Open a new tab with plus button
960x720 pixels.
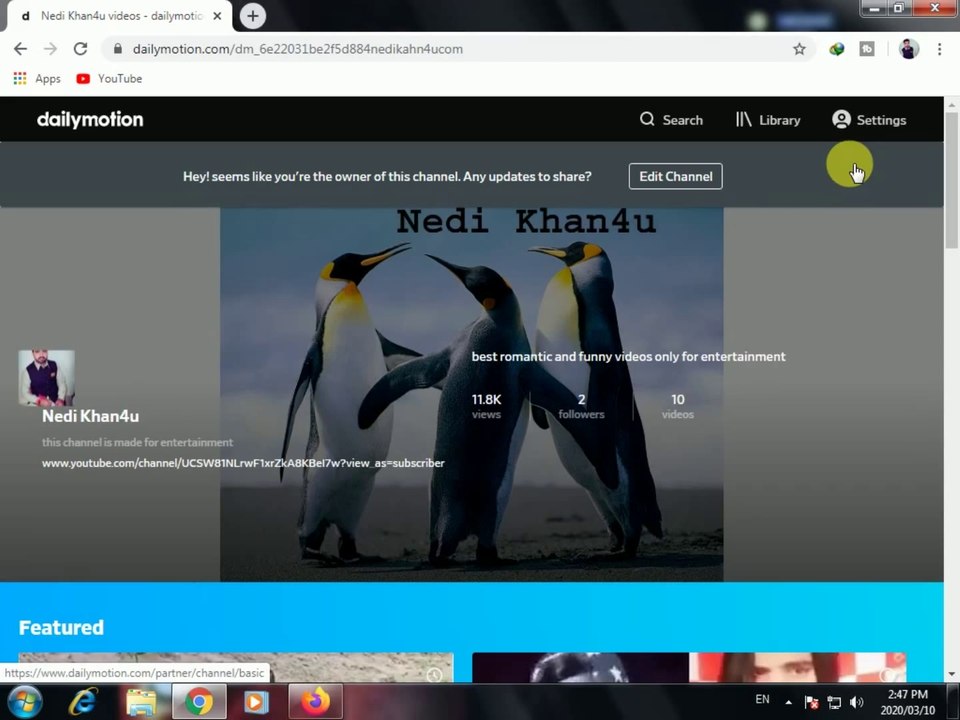click(x=252, y=16)
